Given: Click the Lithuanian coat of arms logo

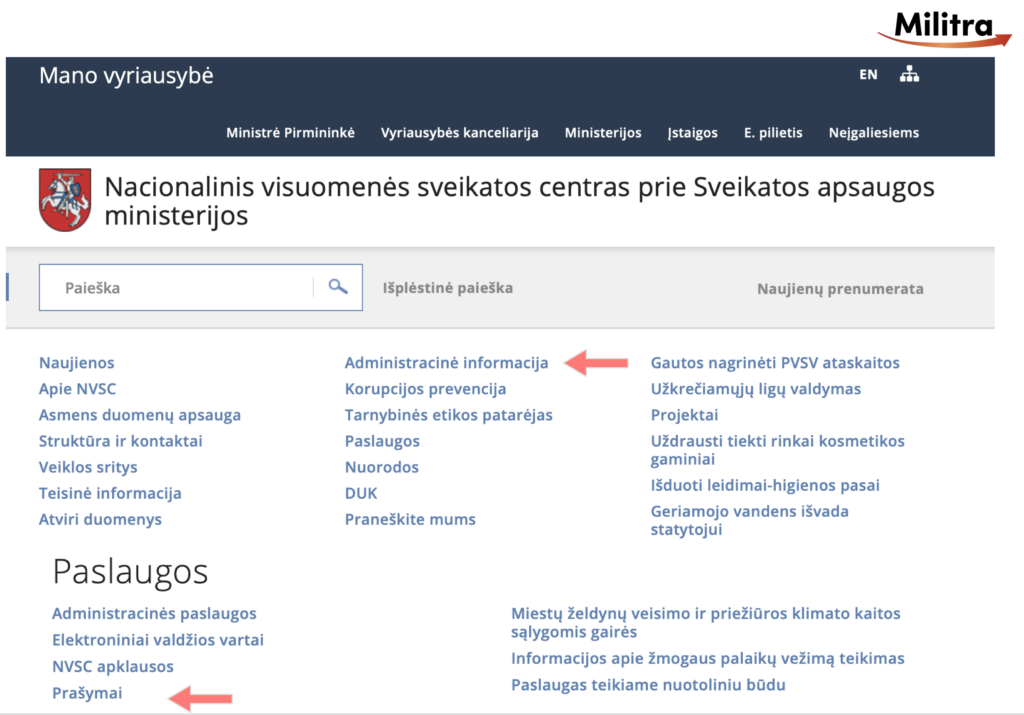Looking at the screenshot, I should pos(65,200).
